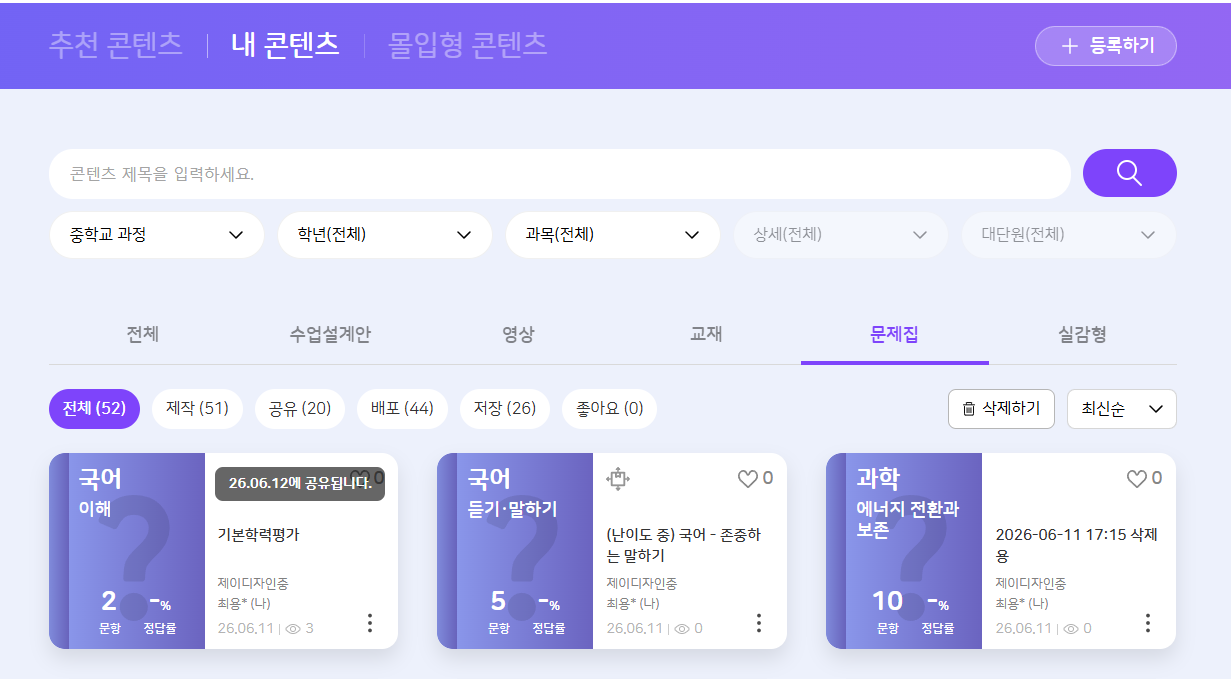1231x679 pixels.
Task: Open the 최신순 sort dropdown
Action: (x=1122, y=409)
